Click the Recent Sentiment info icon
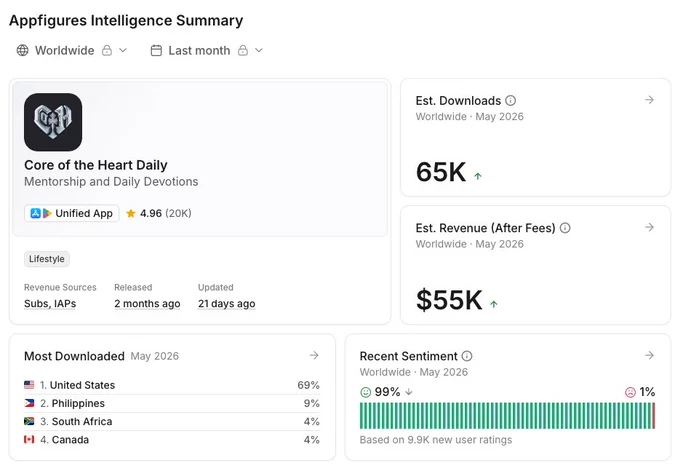This screenshot has height=471, width=680. click(467, 356)
